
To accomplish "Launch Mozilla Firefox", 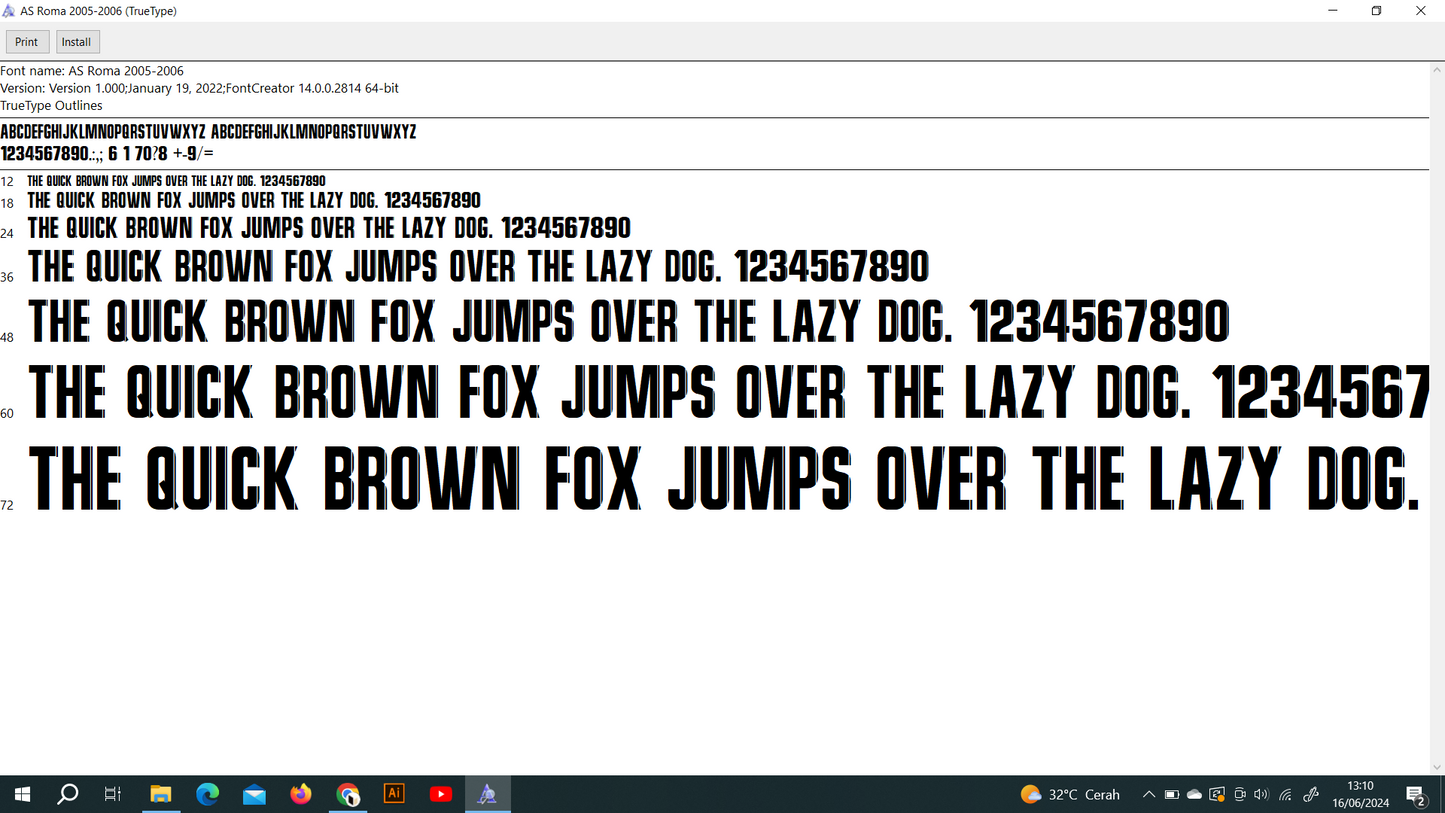I will coord(300,793).
